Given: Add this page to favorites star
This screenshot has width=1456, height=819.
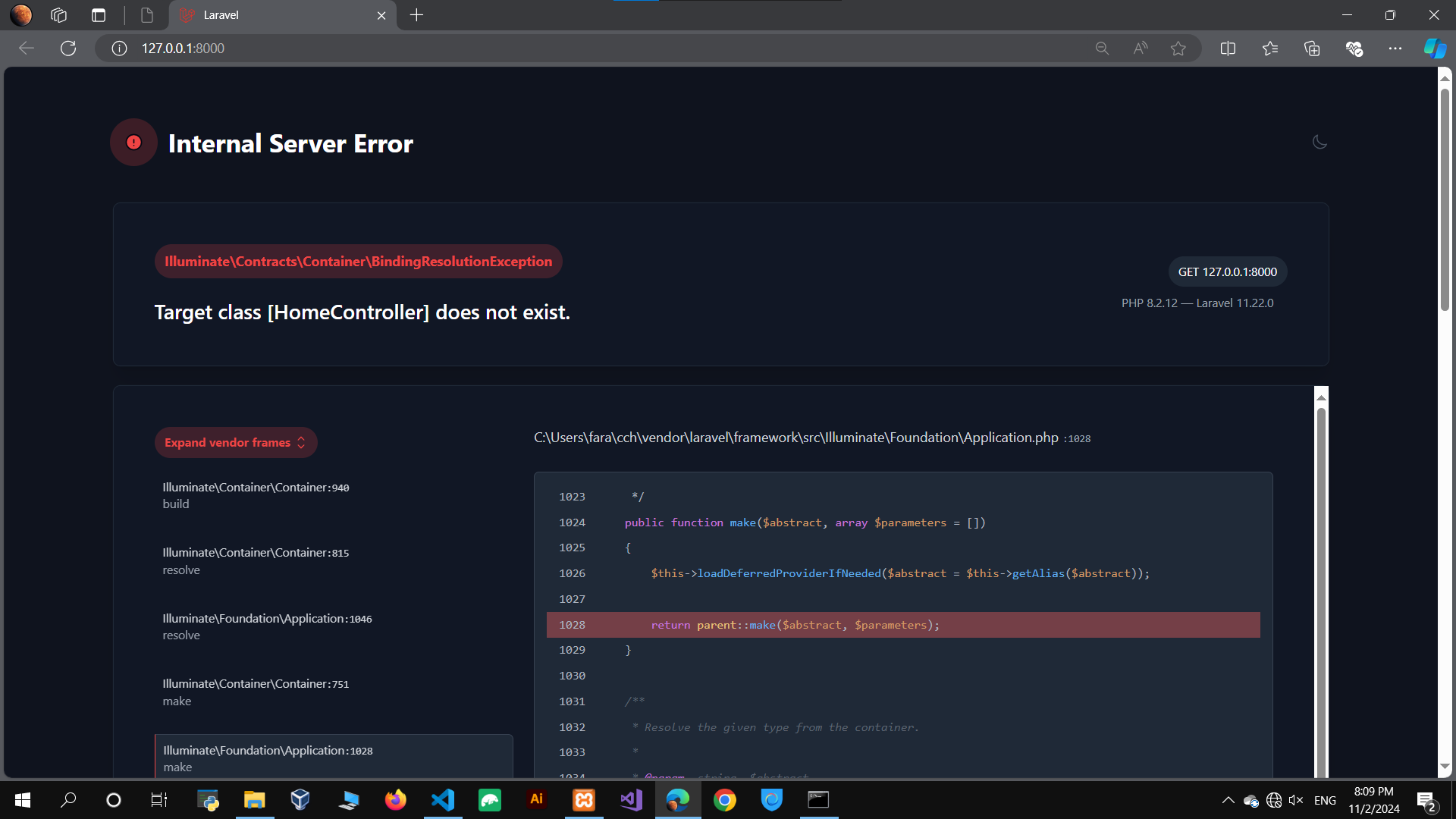Looking at the screenshot, I should click(1178, 48).
